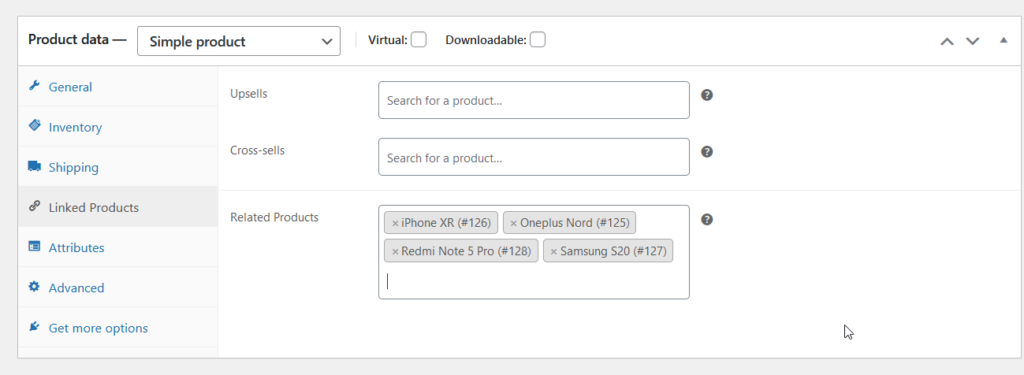Click help icon next to Upsells
Image resolution: width=1024 pixels, height=375 pixels.
[x=707, y=95]
